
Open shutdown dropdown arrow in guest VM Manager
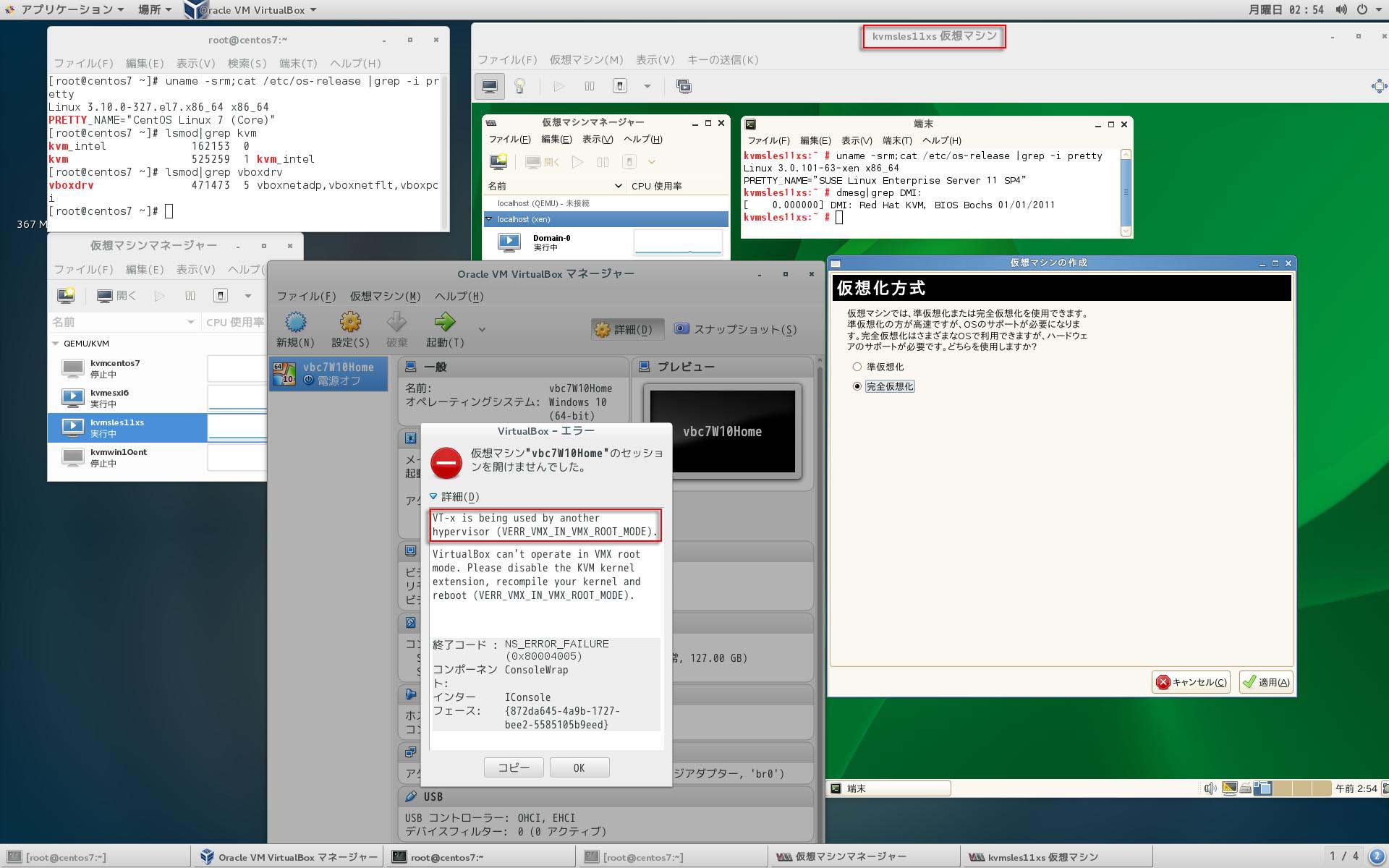tap(652, 162)
